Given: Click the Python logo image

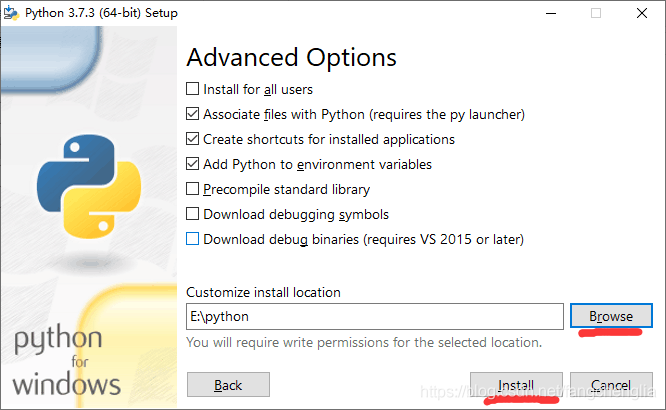Looking at the screenshot, I should click(89, 186).
